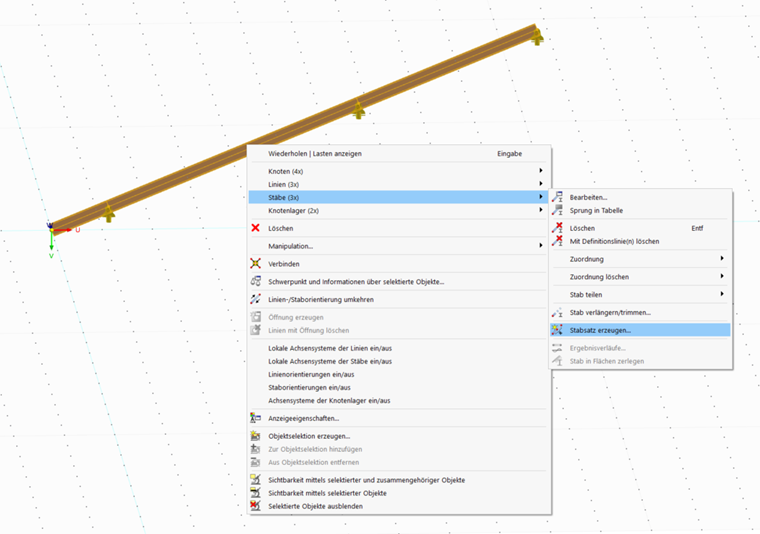Image resolution: width=760 pixels, height=534 pixels.
Task: Click the red X icon beside Löschen
Action: coord(255,228)
